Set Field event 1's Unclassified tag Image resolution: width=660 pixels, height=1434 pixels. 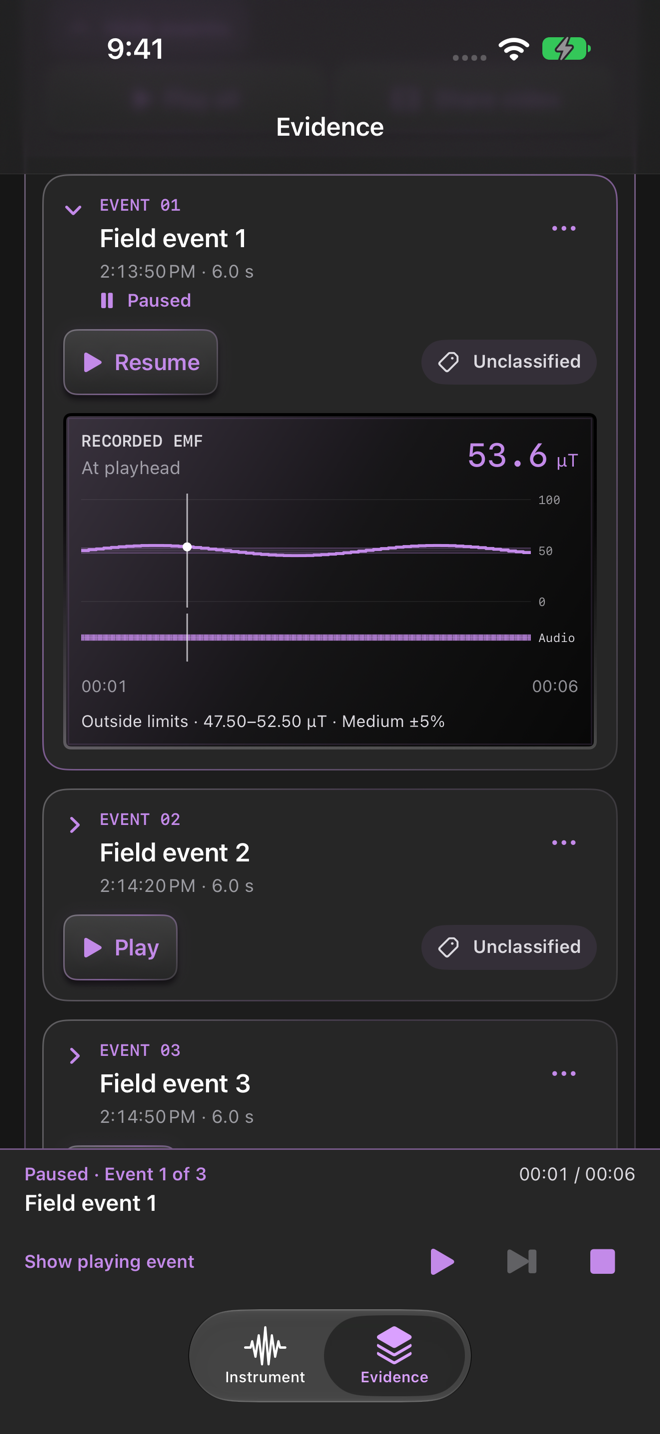click(509, 362)
